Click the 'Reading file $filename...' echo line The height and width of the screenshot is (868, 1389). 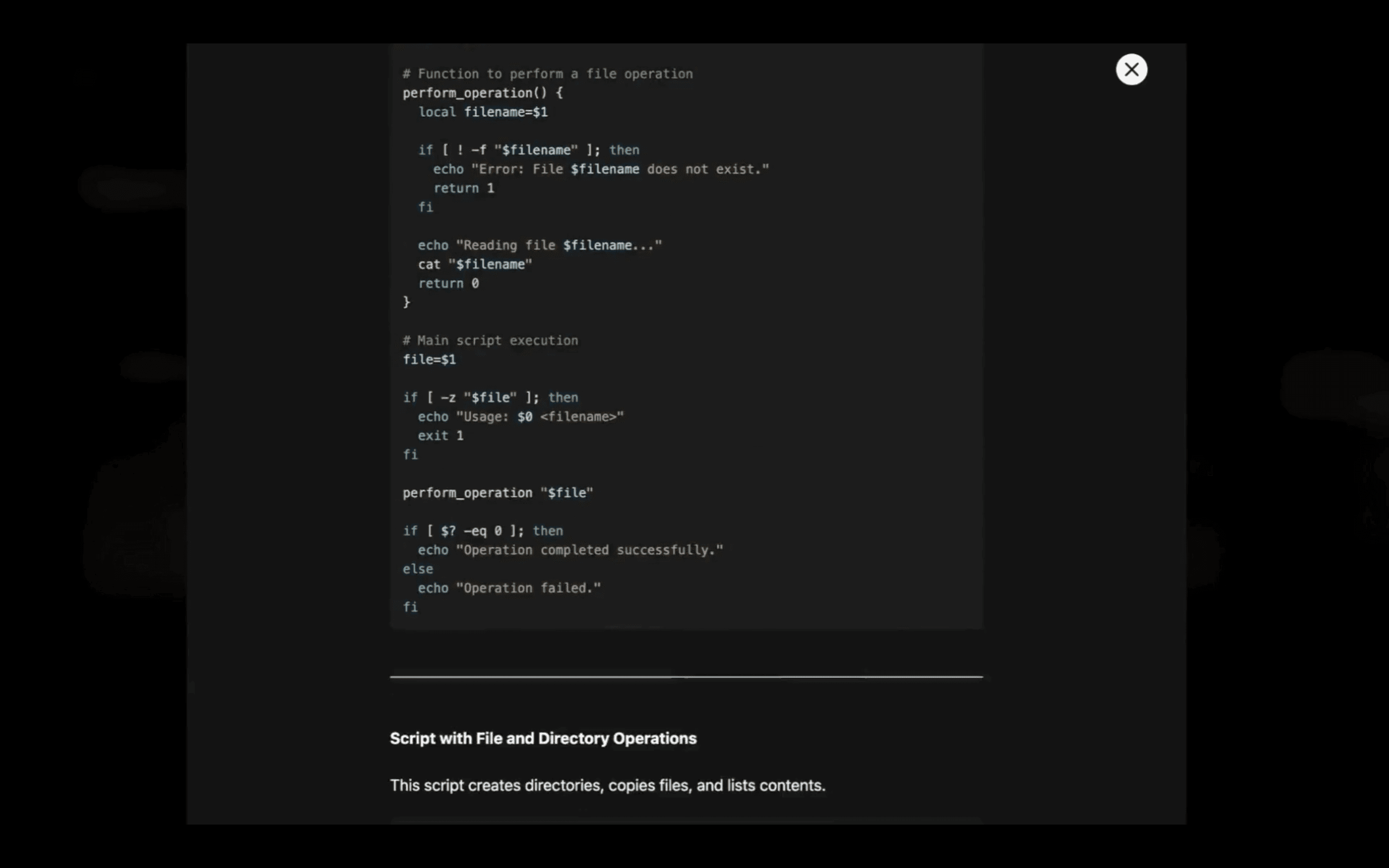540,245
